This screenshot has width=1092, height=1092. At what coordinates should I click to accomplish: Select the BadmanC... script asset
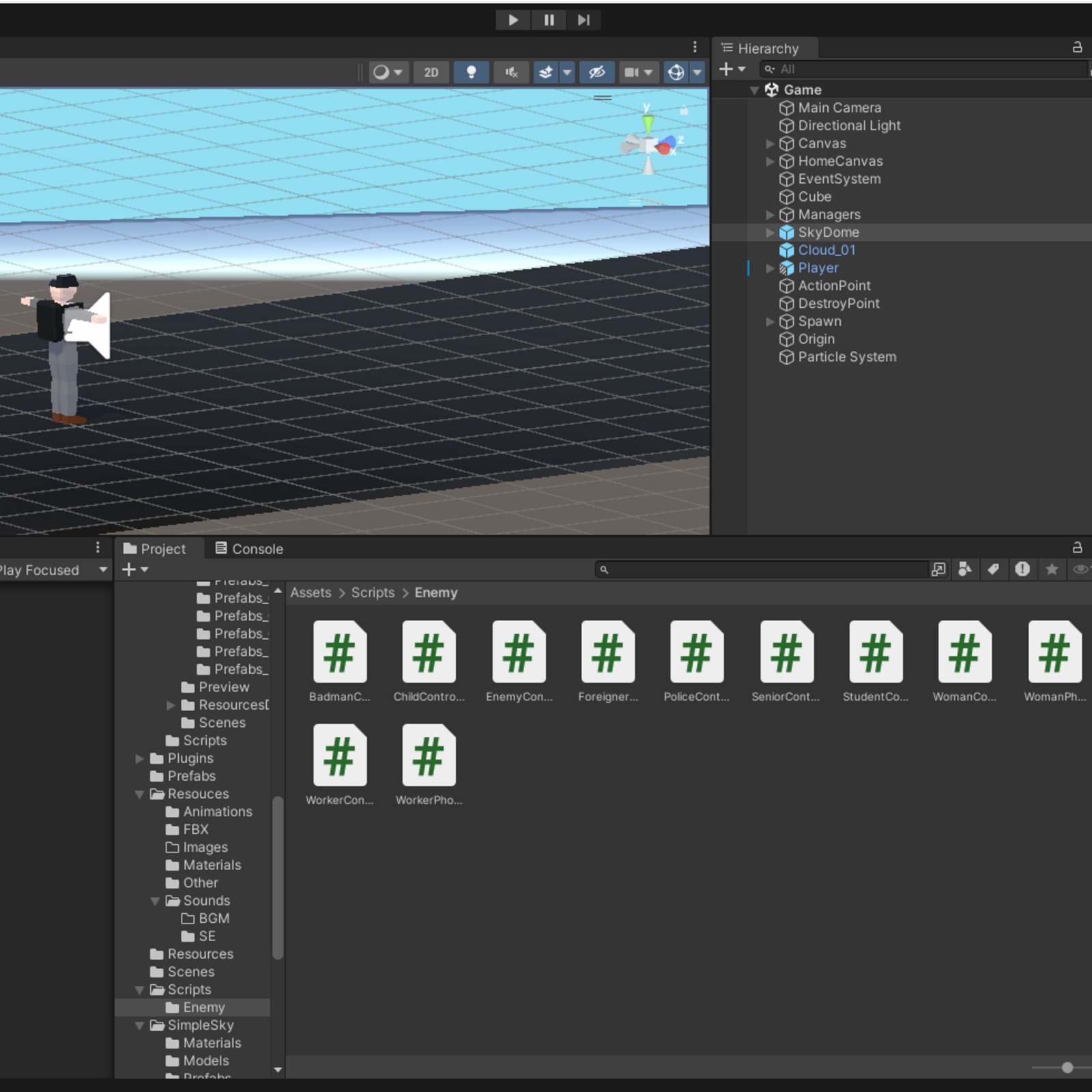[340, 661]
